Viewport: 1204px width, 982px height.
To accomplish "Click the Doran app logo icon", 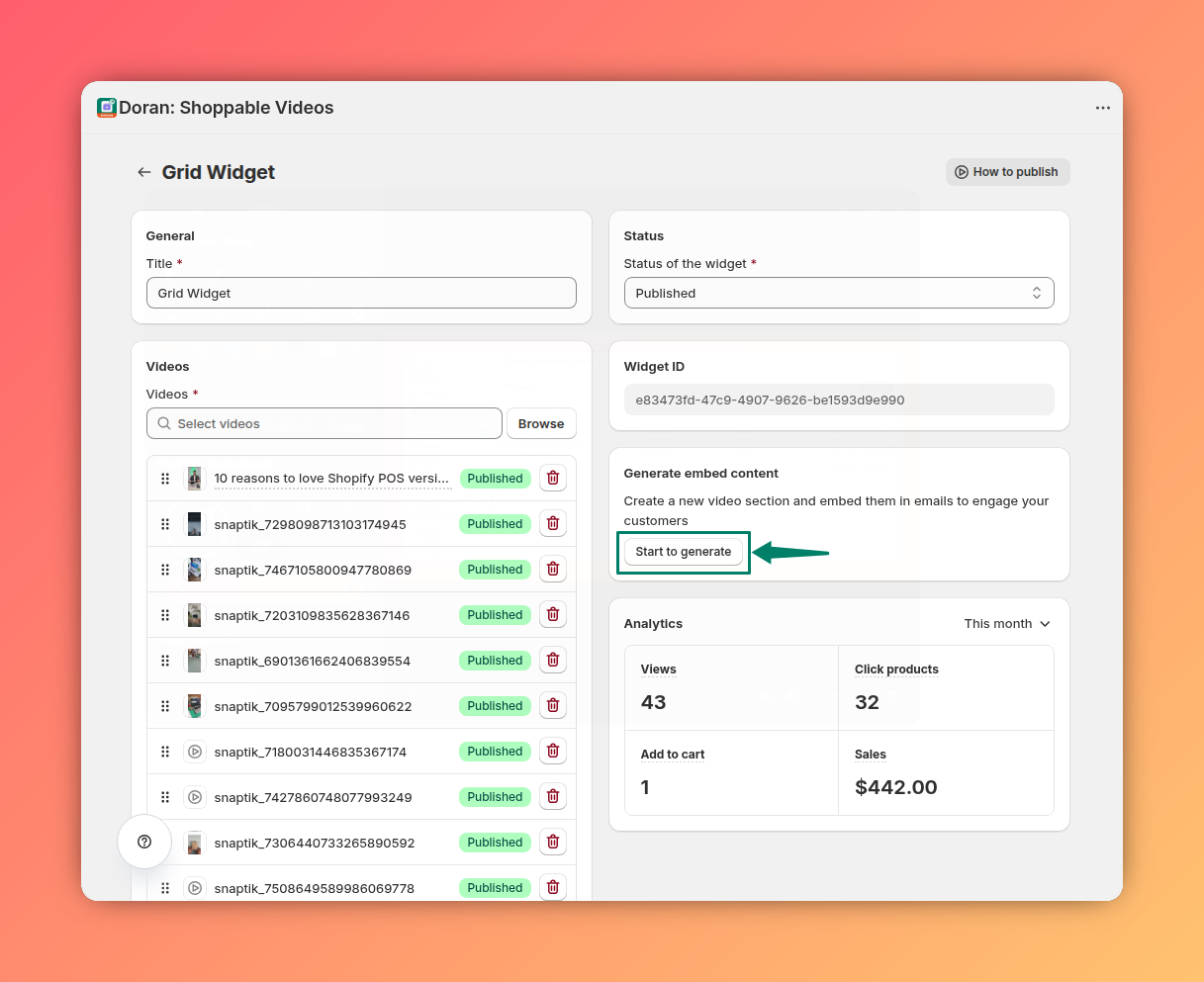I will 107,108.
